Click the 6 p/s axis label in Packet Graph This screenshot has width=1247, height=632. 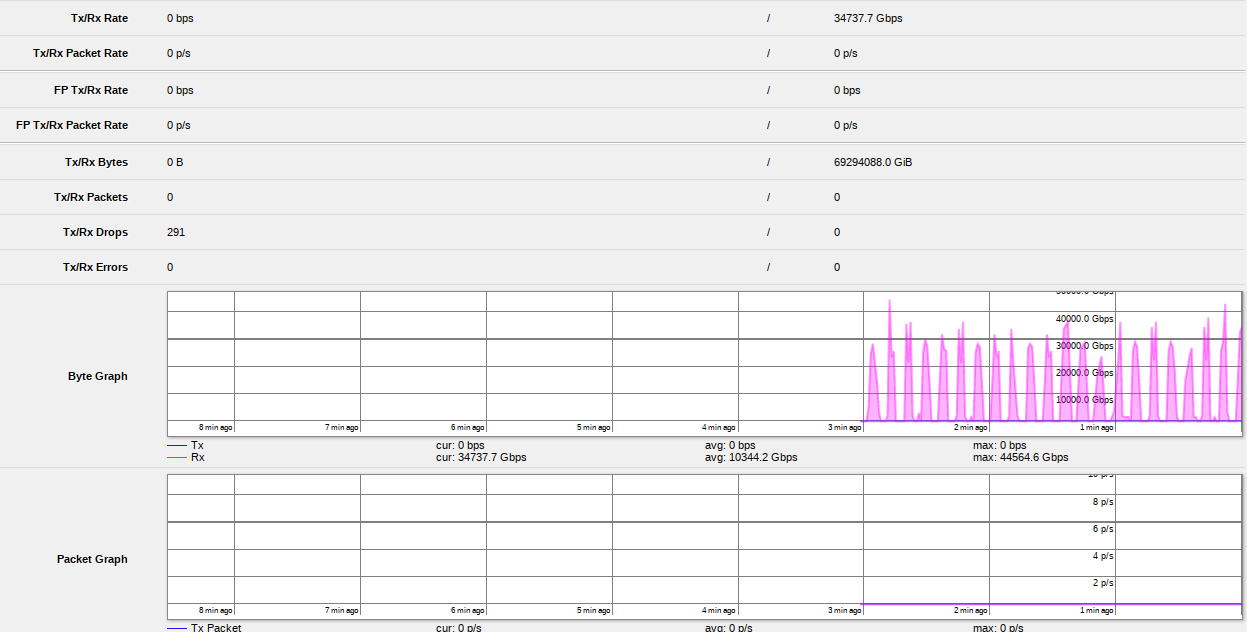click(1102, 529)
